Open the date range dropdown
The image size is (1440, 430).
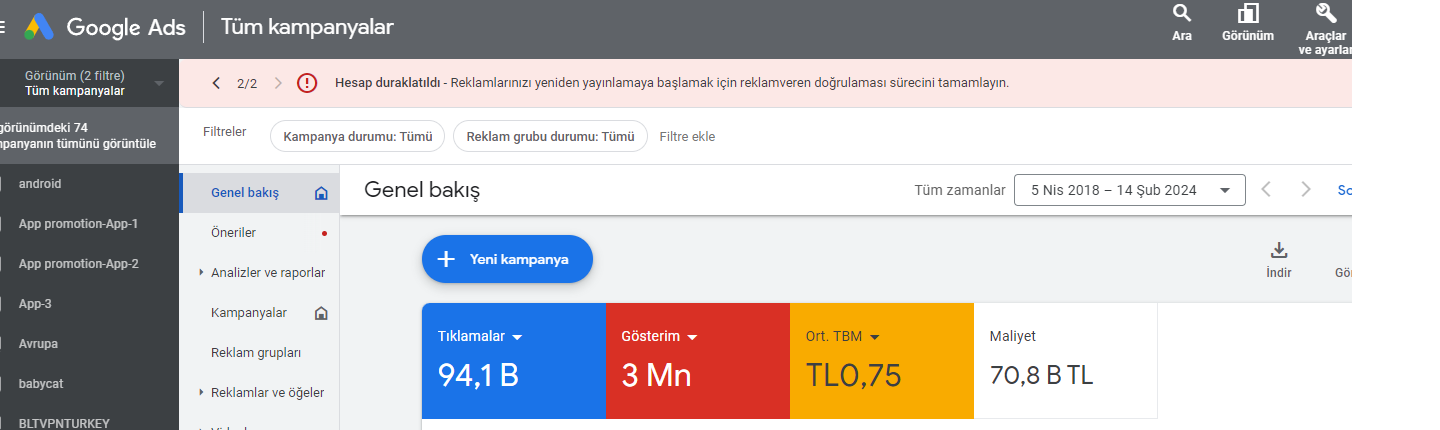[x=1130, y=190]
